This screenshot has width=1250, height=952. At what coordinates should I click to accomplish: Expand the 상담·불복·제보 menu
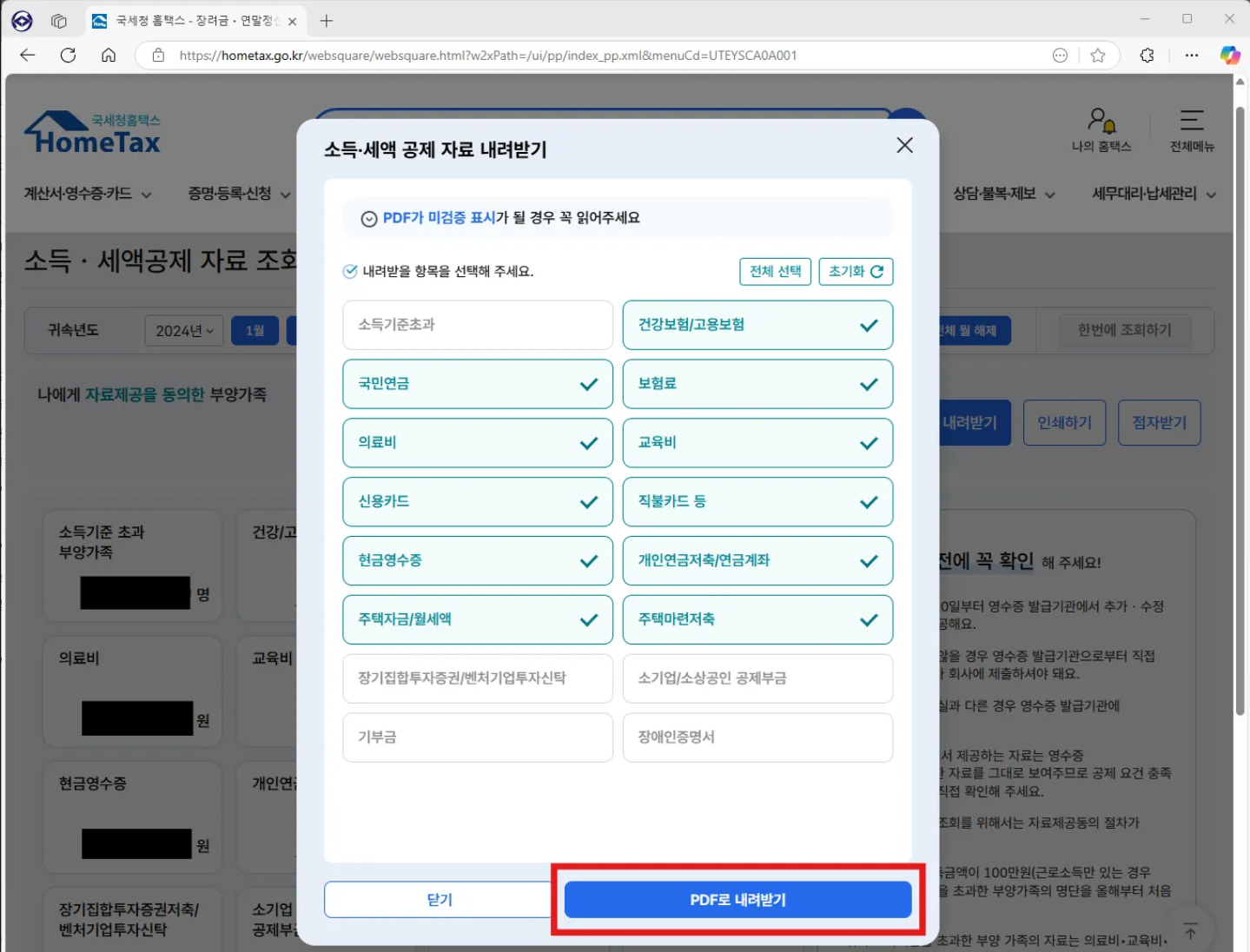pos(1004,194)
